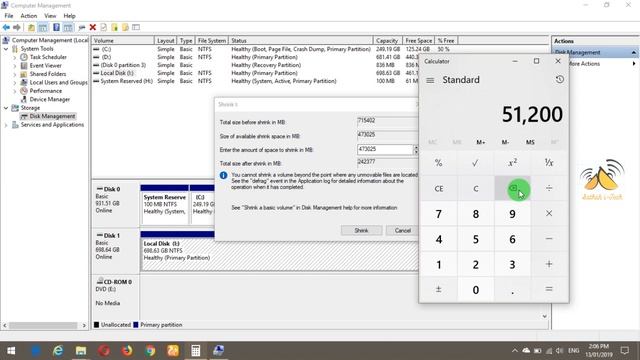Click the red X delete toolbar icon
640x360 pixels.
pyautogui.click(x=93, y=27)
